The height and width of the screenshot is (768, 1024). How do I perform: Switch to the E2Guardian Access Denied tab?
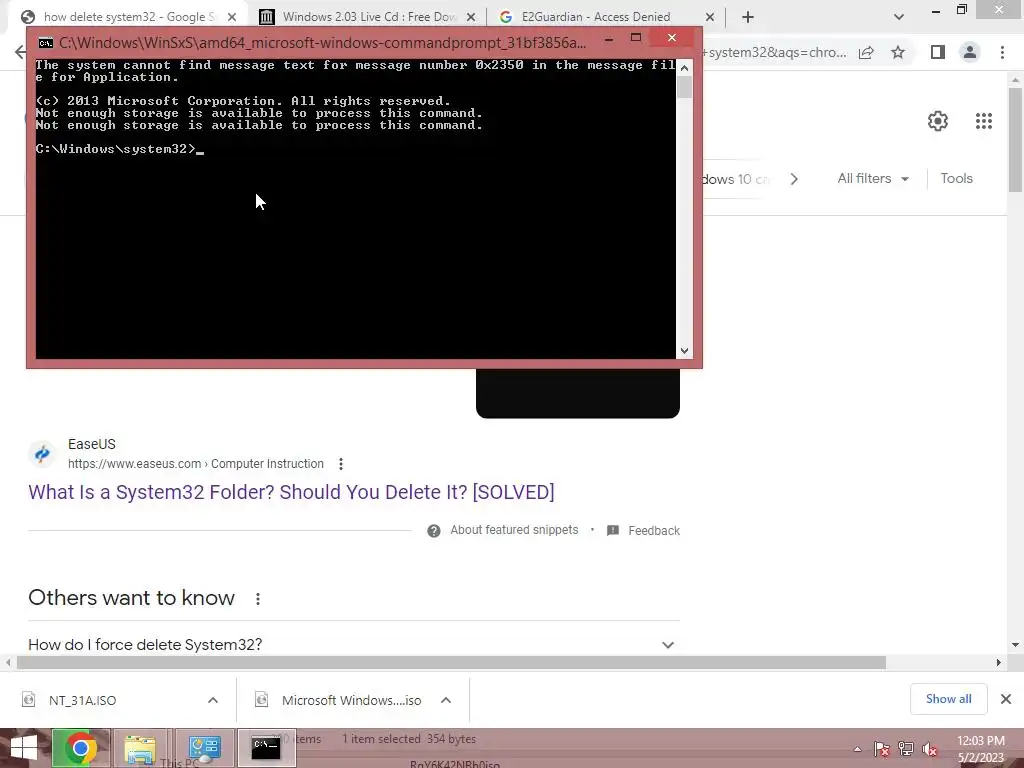(x=596, y=17)
